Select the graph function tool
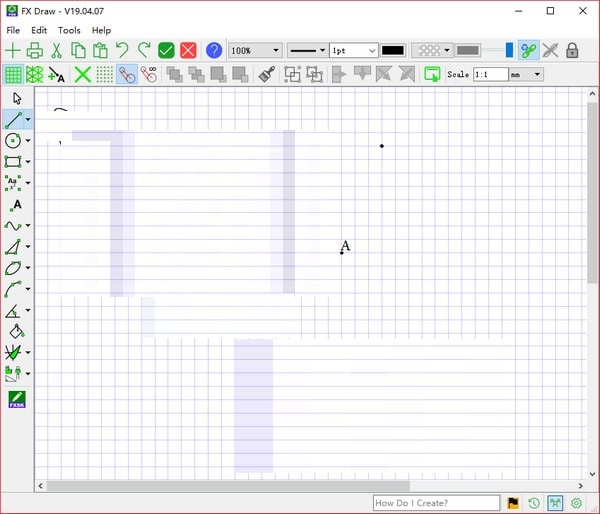This screenshot has height=514, width=600. coord(13,352)
